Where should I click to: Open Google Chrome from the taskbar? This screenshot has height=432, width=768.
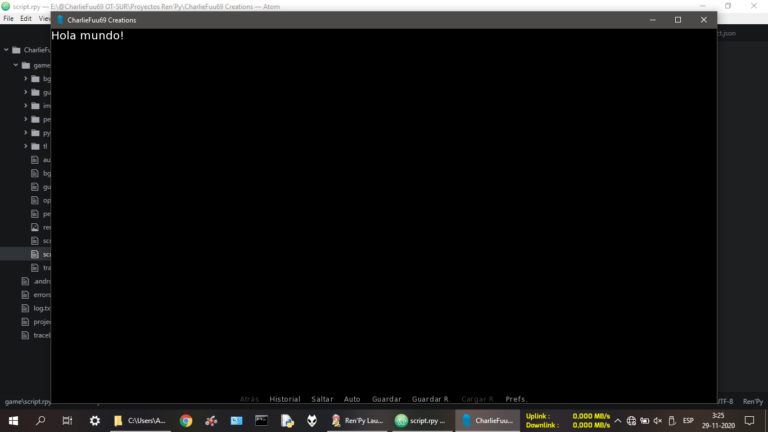pos(186,421)
